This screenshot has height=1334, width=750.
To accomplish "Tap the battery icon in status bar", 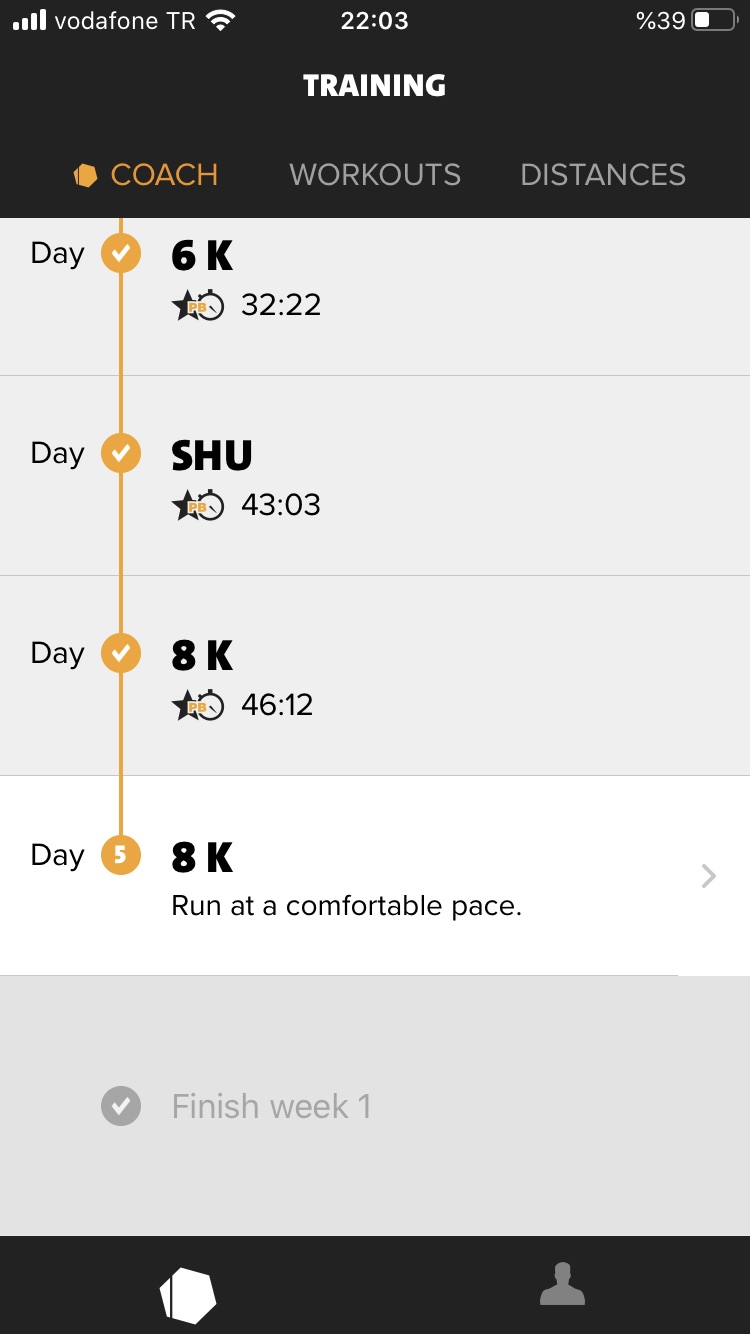I will (714, 21).
